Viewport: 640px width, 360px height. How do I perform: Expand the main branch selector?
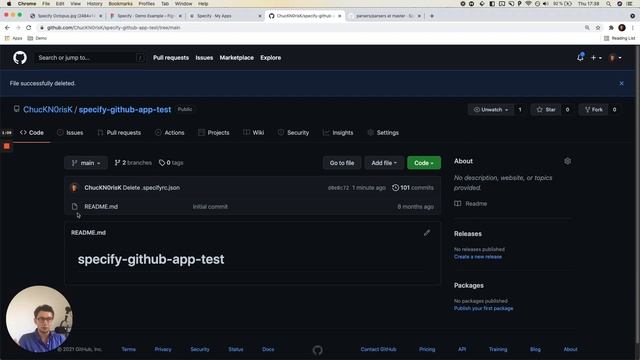pos(86,163)
